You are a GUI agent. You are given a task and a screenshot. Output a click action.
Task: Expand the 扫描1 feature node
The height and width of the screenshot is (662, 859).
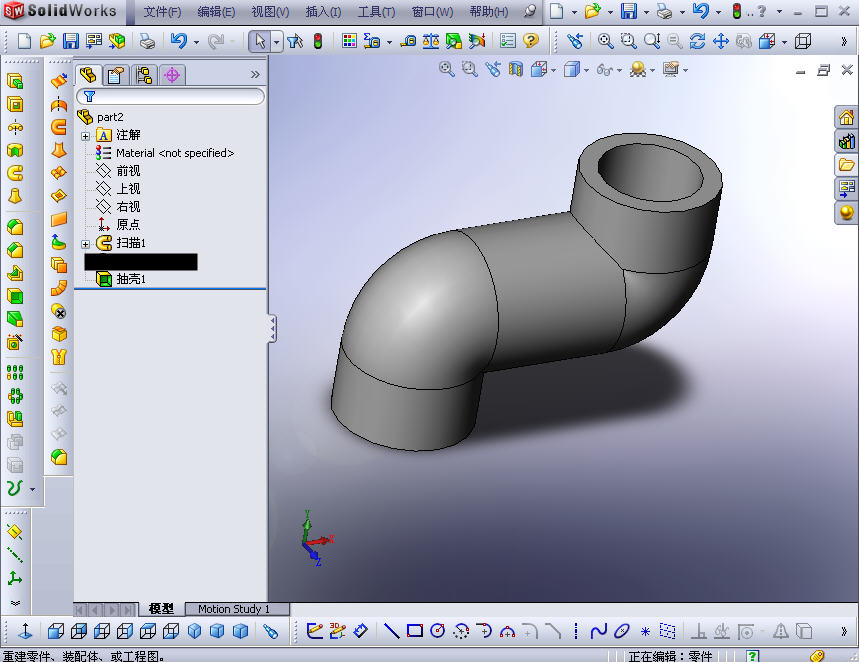pyautogui.click(x=85, y=244)
